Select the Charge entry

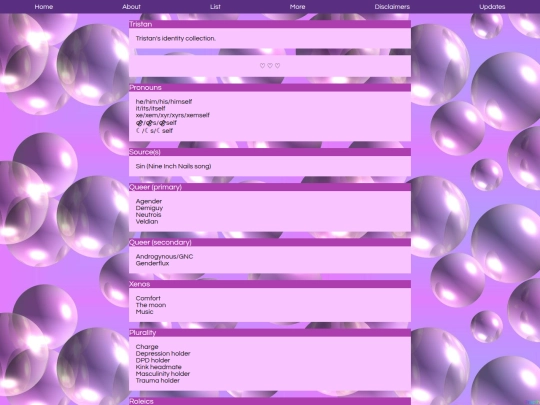pyautogui.click(x=147, y=347)
